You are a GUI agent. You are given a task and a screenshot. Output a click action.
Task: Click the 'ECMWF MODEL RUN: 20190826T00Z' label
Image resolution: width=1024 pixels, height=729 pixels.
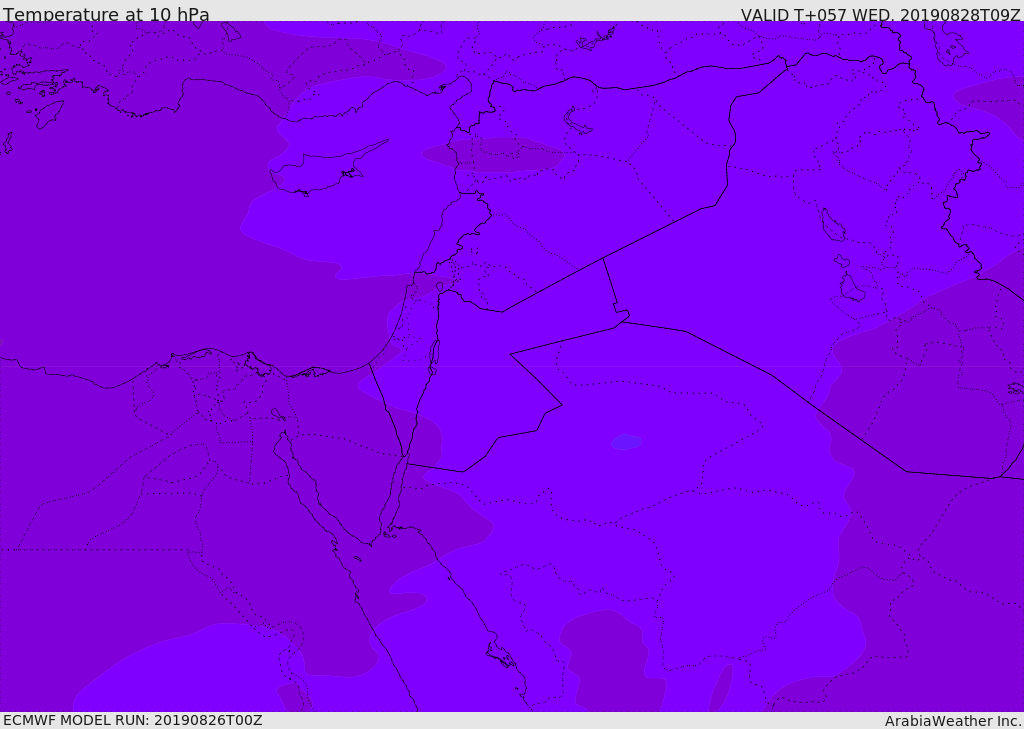point(133,720)
